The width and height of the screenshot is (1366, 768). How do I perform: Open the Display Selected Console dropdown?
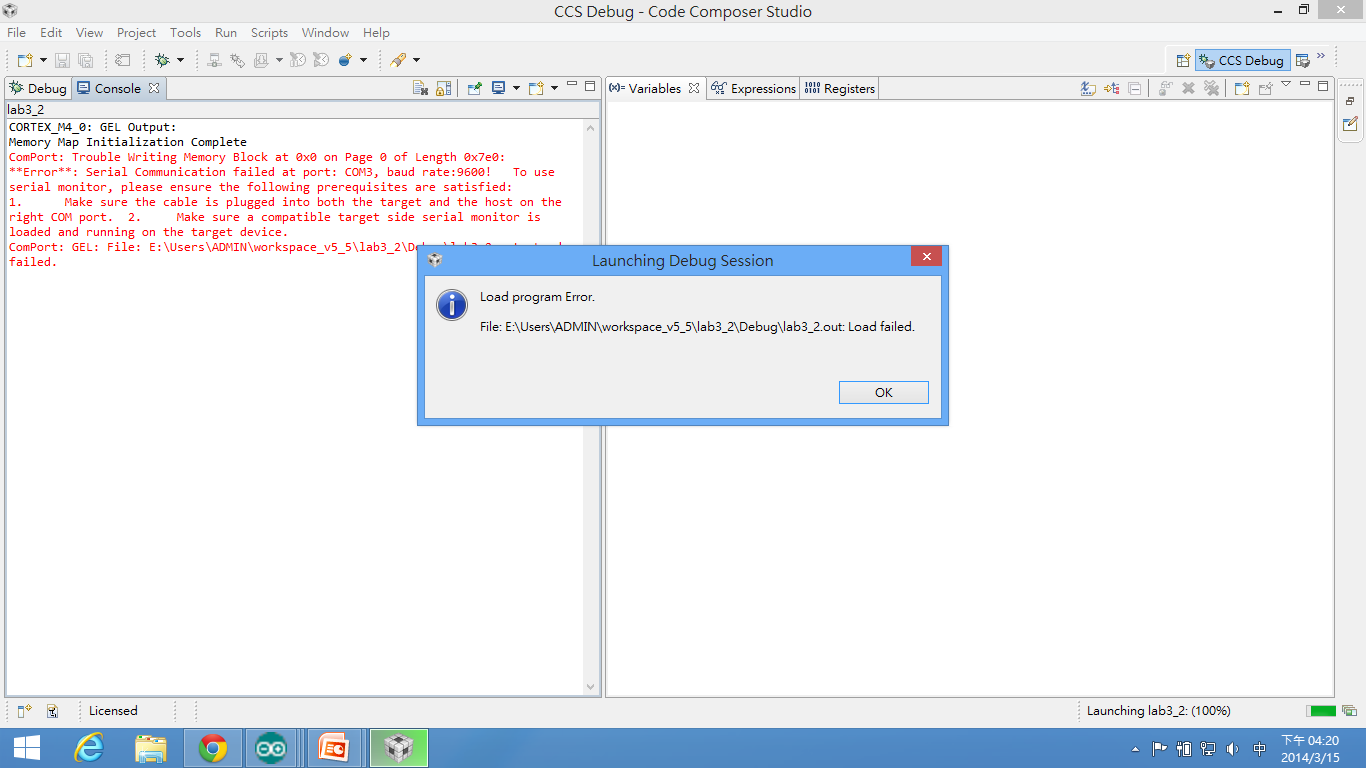click(516, 88)
